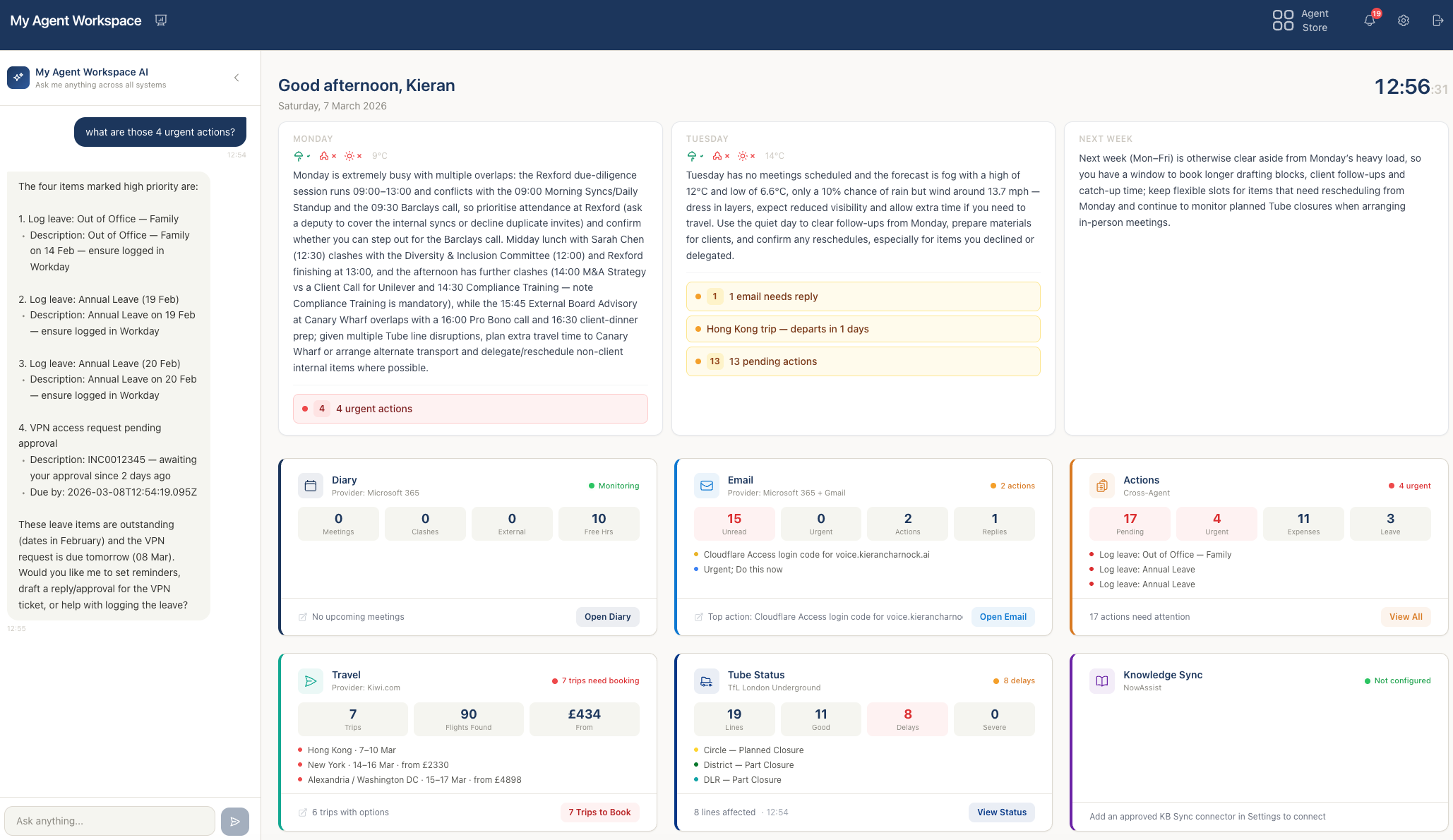Click the Diary calendar icon
1453x840 pixels.
pos(310,486)
